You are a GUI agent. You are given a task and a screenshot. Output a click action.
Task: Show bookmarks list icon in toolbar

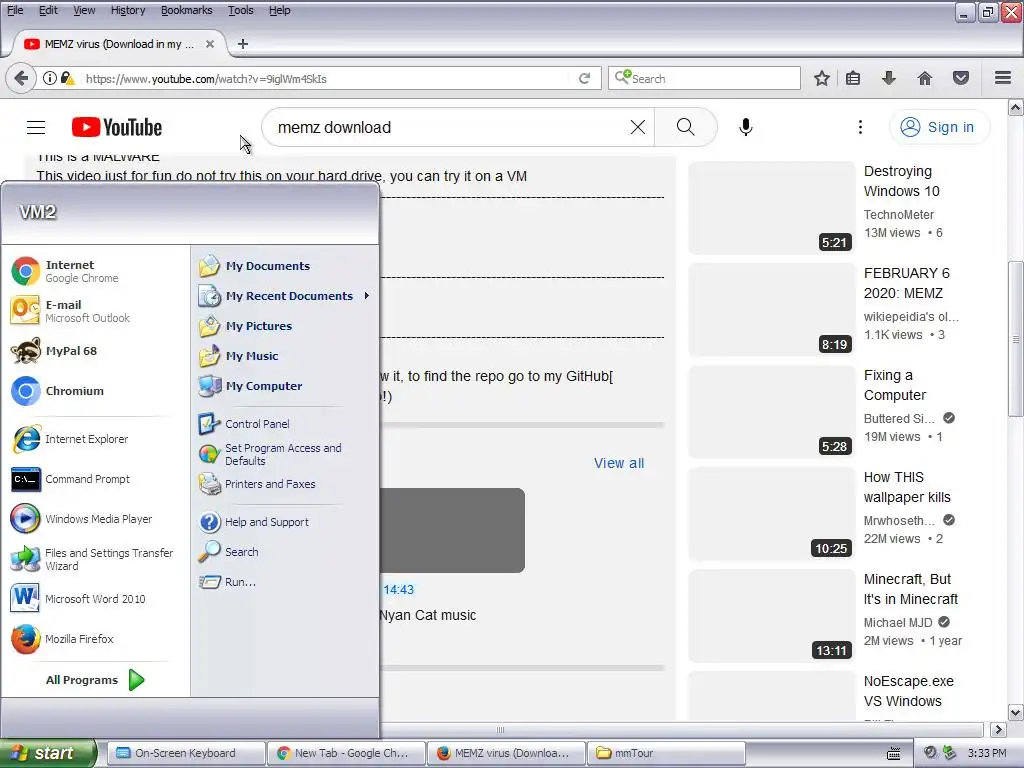(x=853, y=78)
